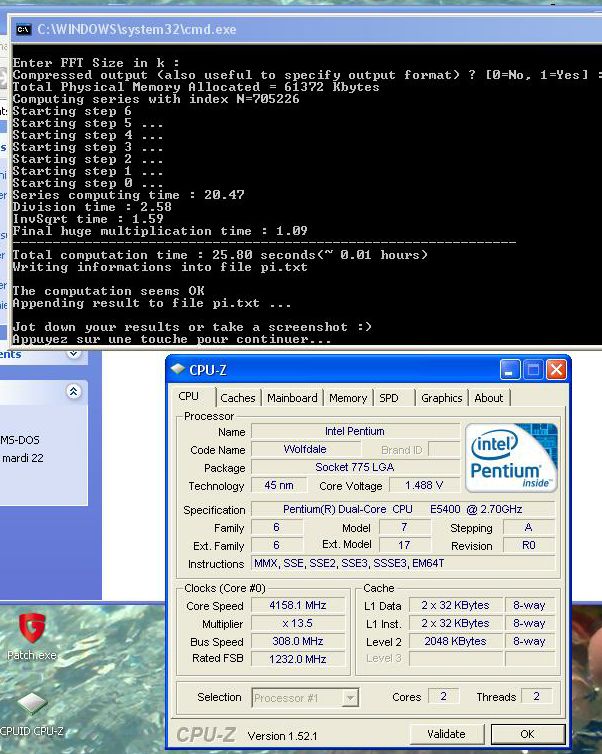Viewport: 602px width, 754px height.
Task: Click the cmd.exe window title bar
Action: pos(305,29)
